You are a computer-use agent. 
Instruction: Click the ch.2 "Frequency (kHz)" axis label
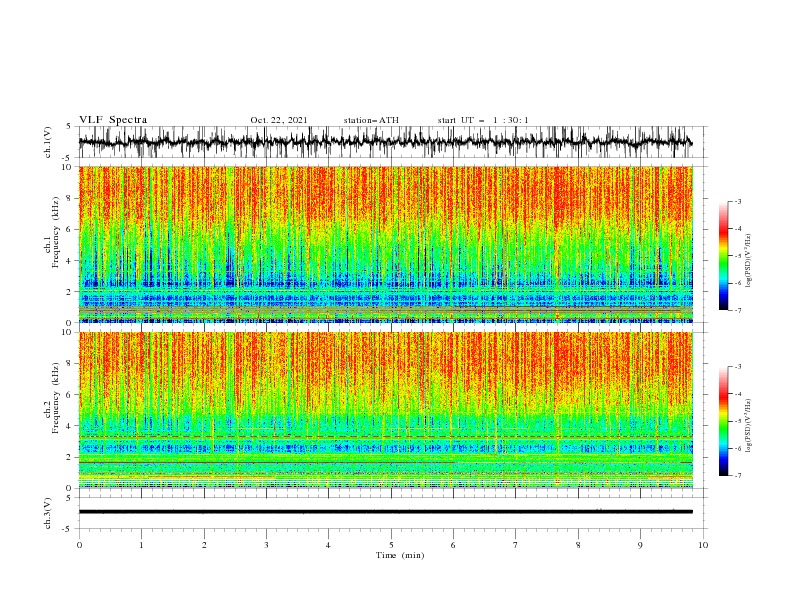coord(56,397)
